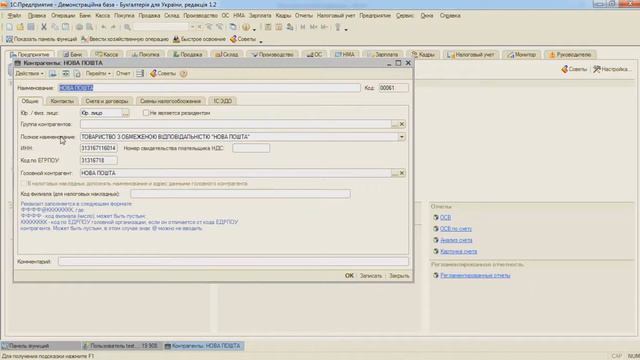
Task: Click the Print toolbar icon
Action: [x=79, y=27]
